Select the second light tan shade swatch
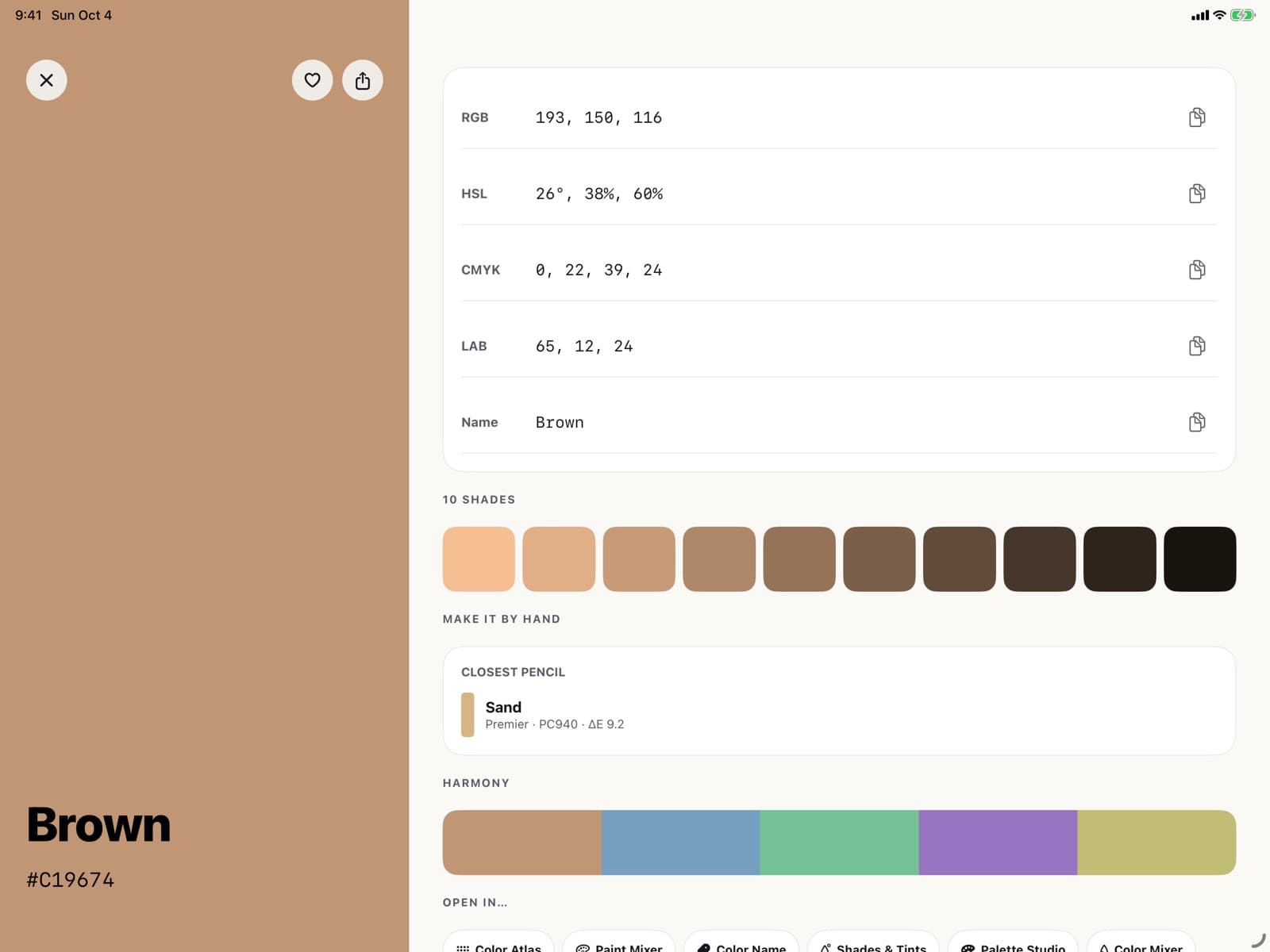This screenshot has width=1270, height=952. 559,559
